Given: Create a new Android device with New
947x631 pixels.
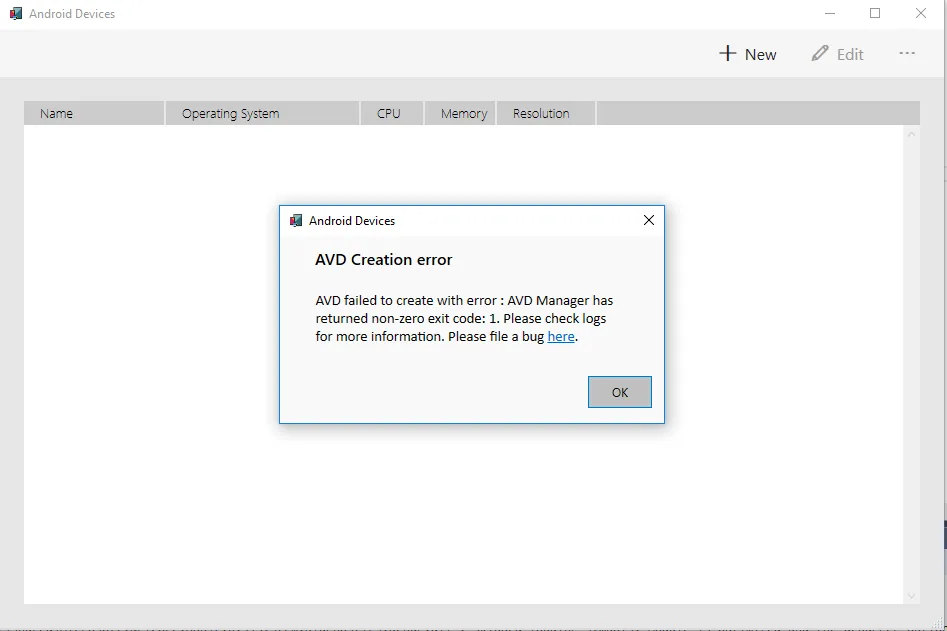Looking at the screenshot, I should pyautogui.click(x=748, y=54).
